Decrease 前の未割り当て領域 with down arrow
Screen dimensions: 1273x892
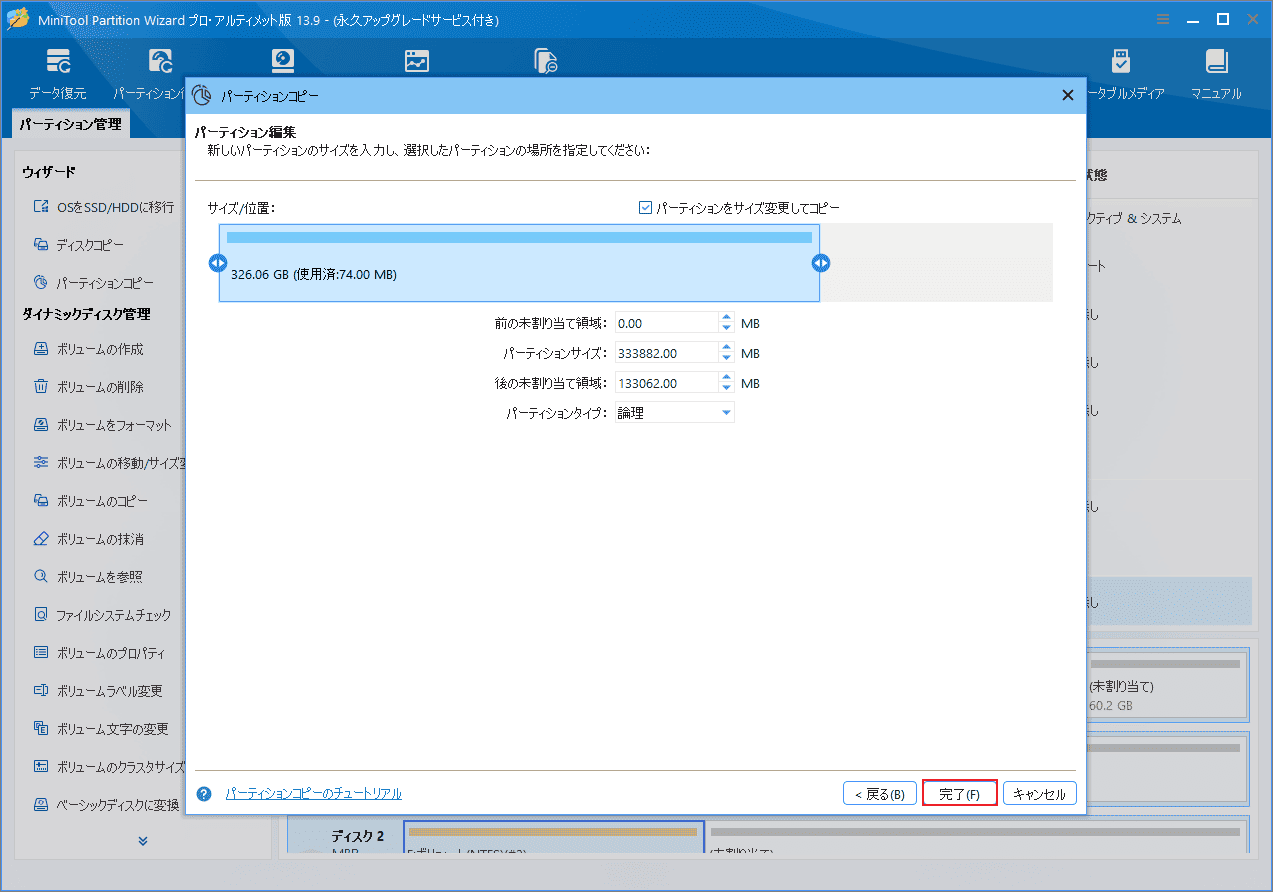pyautogui.click(x=726, y=328)
